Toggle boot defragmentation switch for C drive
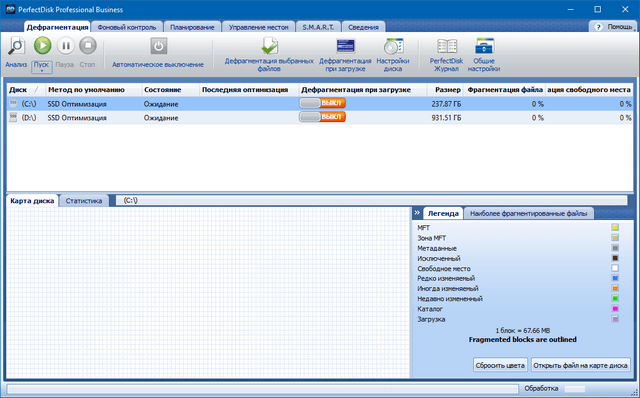Image resolution: width=640 pixels, height=398 pixels. 322,103
